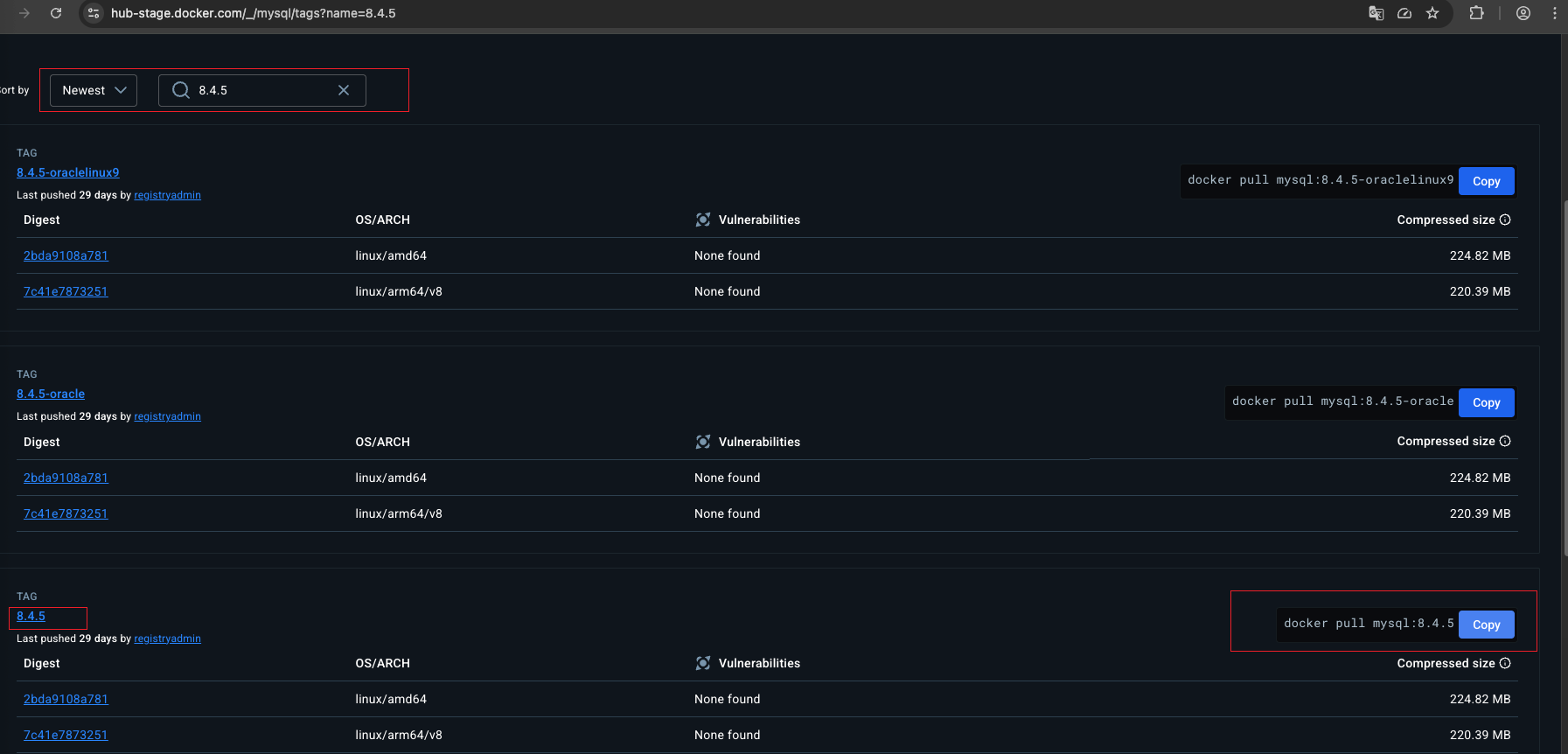Clear the 8.4.5 tag filter with X
The height and width of the screenshot is (754, 1568).
(344, 90)
